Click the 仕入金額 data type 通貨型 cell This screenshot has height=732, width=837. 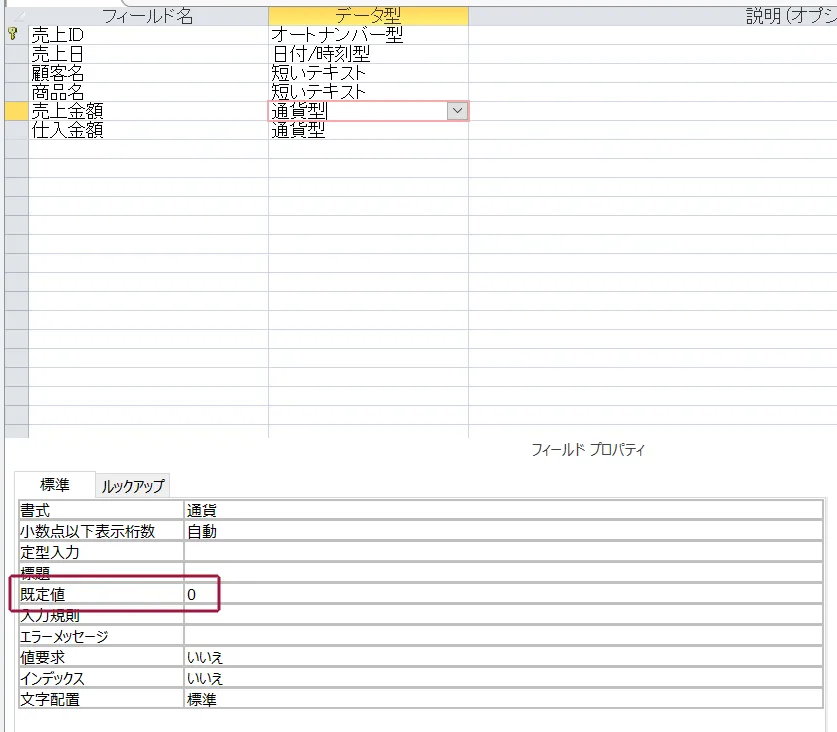[367, 130]
